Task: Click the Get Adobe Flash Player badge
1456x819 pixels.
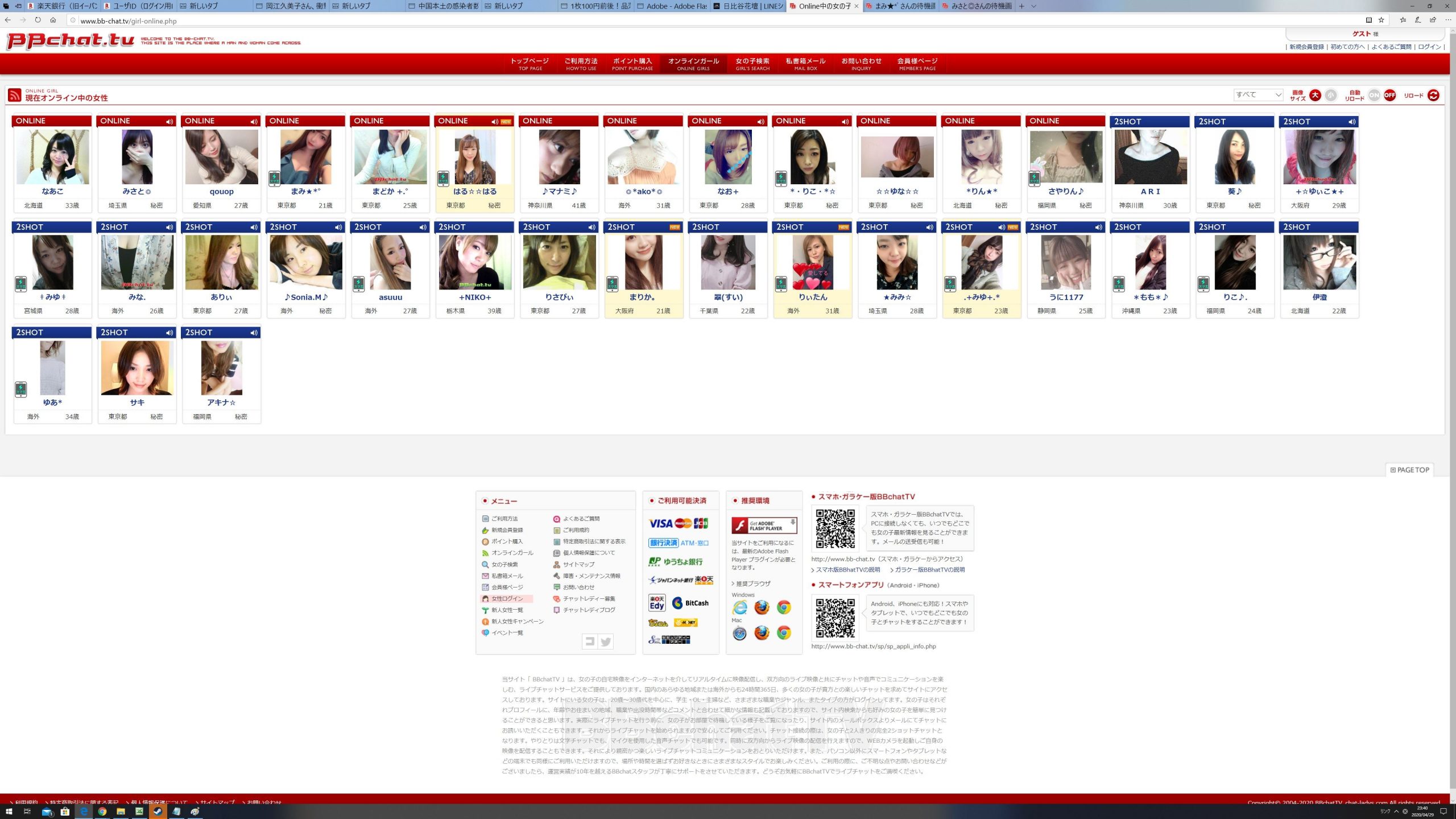Action: coord(764,525)
